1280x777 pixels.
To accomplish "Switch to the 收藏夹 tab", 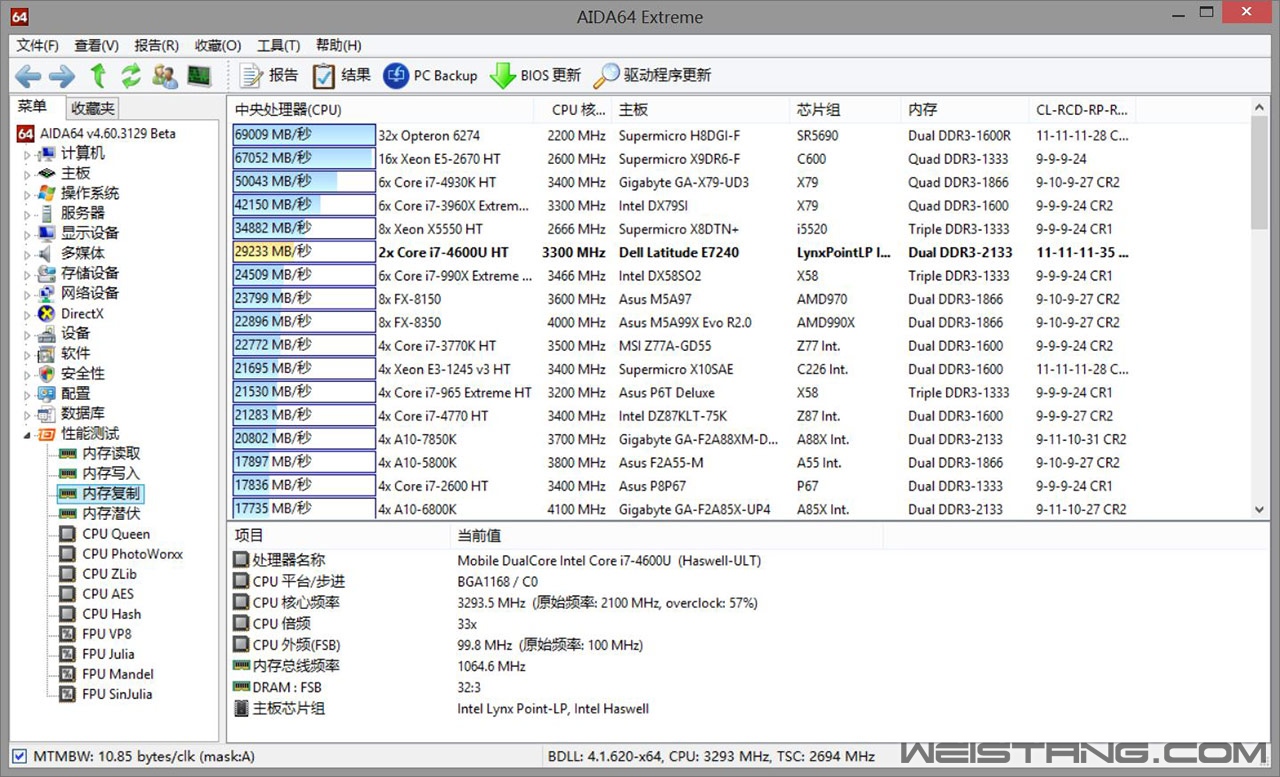I will coord(93,109).
